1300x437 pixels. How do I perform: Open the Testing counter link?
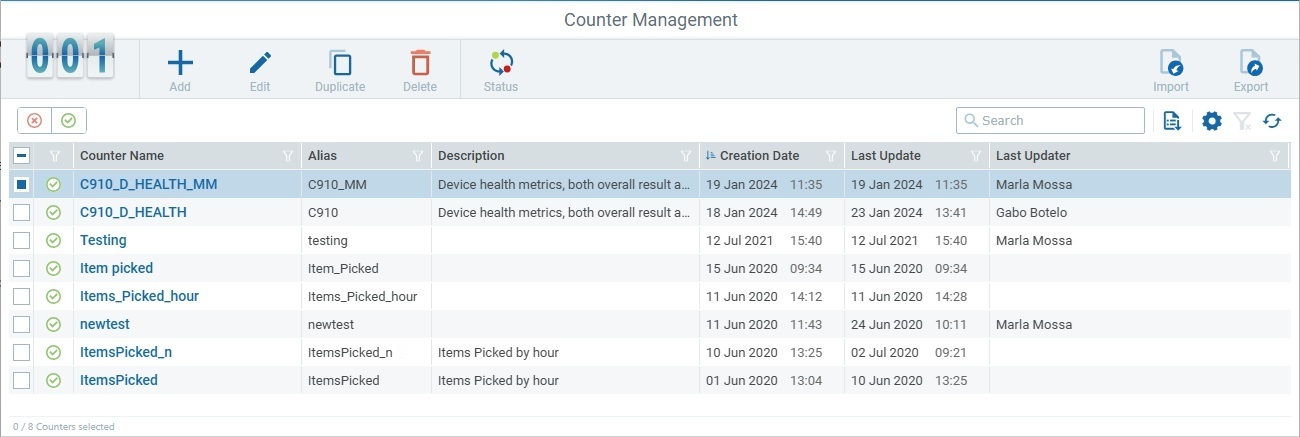tap(103, 240)
